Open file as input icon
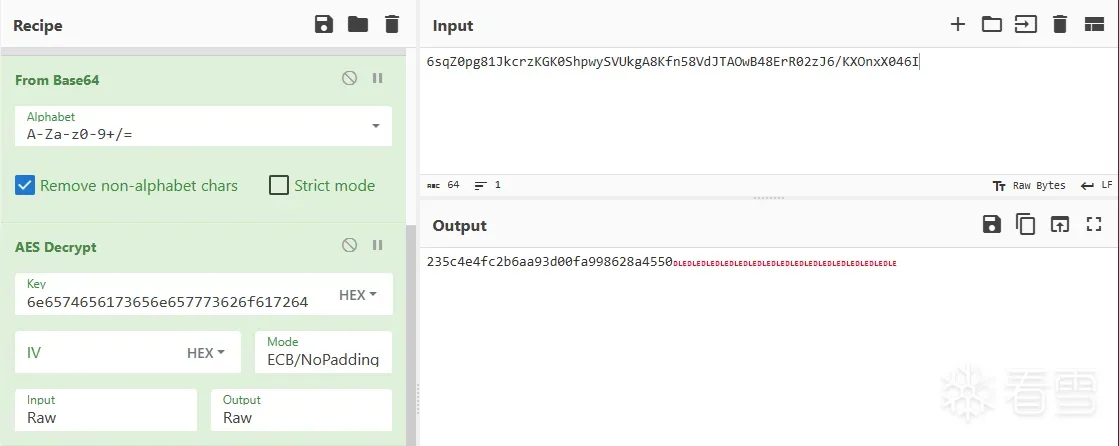The height and width of the screenshot is (446, 1119). tap(1026, 25)
